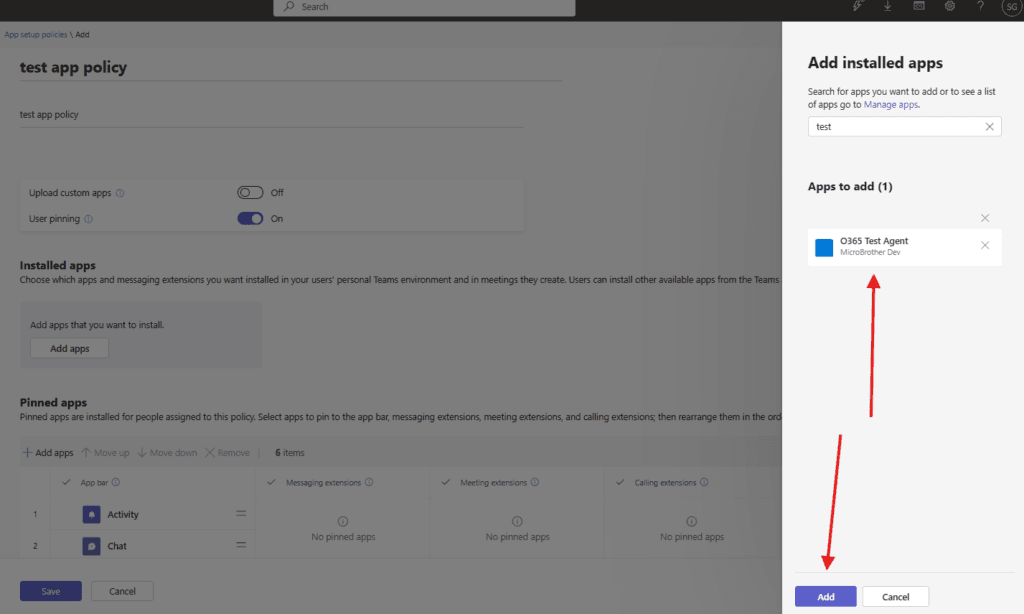Enable the Upload custom apps toggle
The image size is (1024, 614).
(x=250, y=193)
